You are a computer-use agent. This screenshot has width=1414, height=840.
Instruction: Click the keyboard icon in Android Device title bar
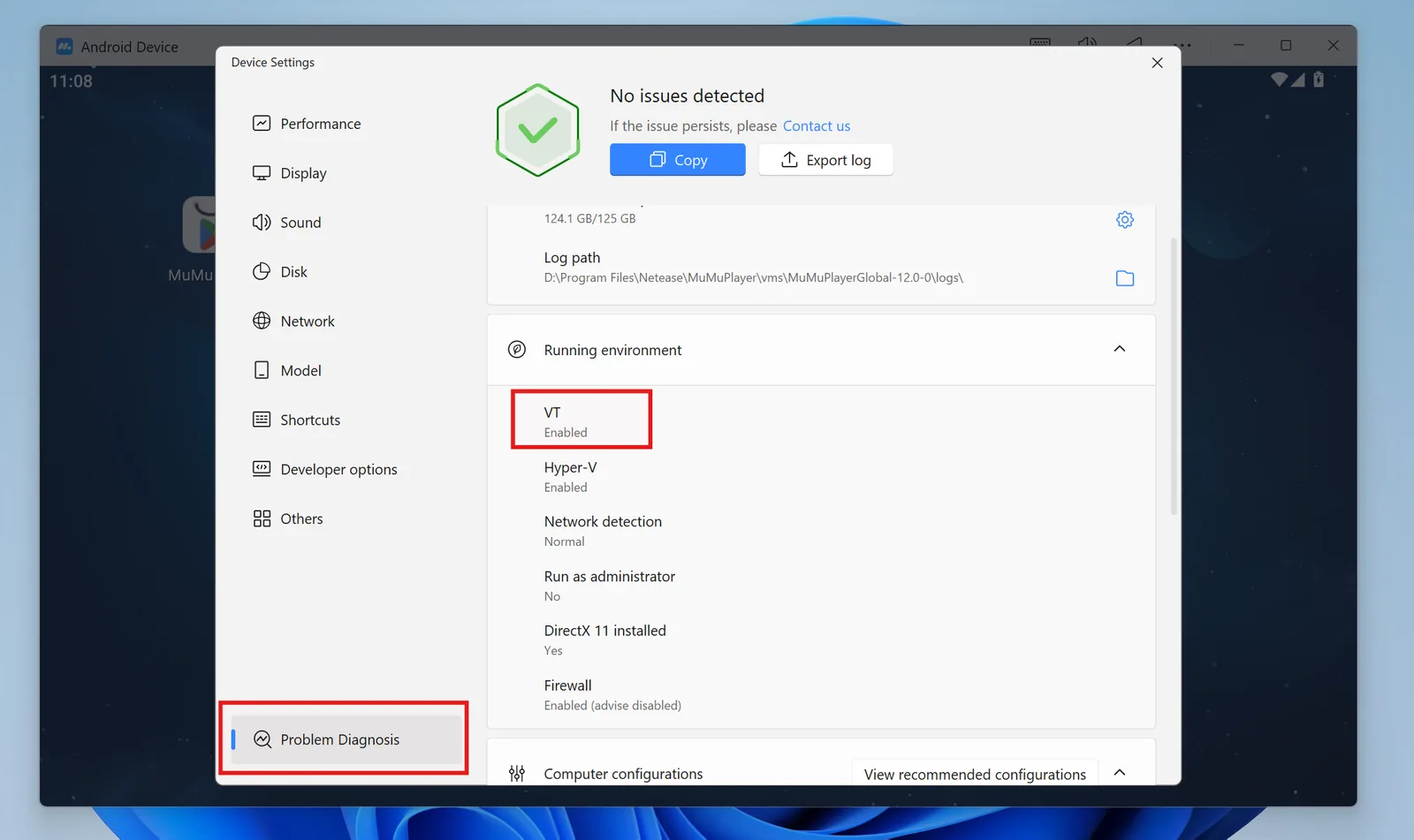coord(1040,42)
